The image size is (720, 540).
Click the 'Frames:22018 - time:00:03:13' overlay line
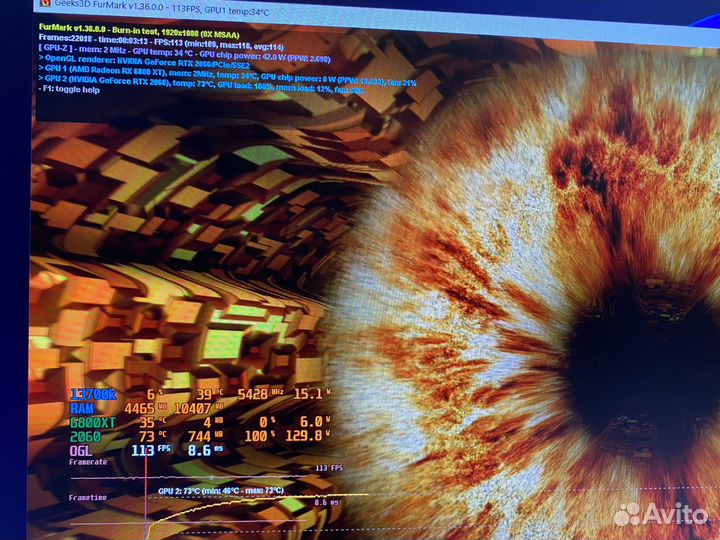point(161,42)
